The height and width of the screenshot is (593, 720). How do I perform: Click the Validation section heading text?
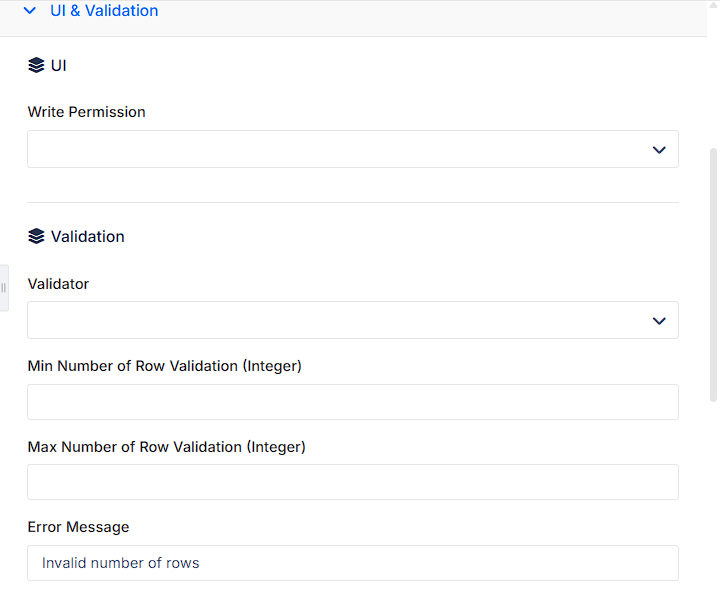coord(87,237)
